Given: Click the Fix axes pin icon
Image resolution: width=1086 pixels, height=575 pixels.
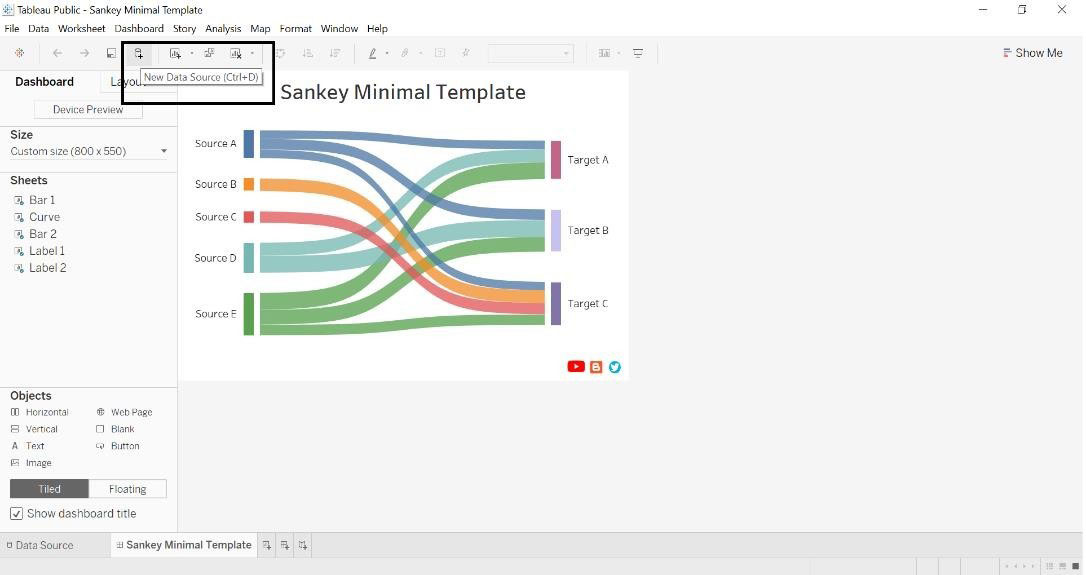Looking at the screenshot, I should point(466,53).
